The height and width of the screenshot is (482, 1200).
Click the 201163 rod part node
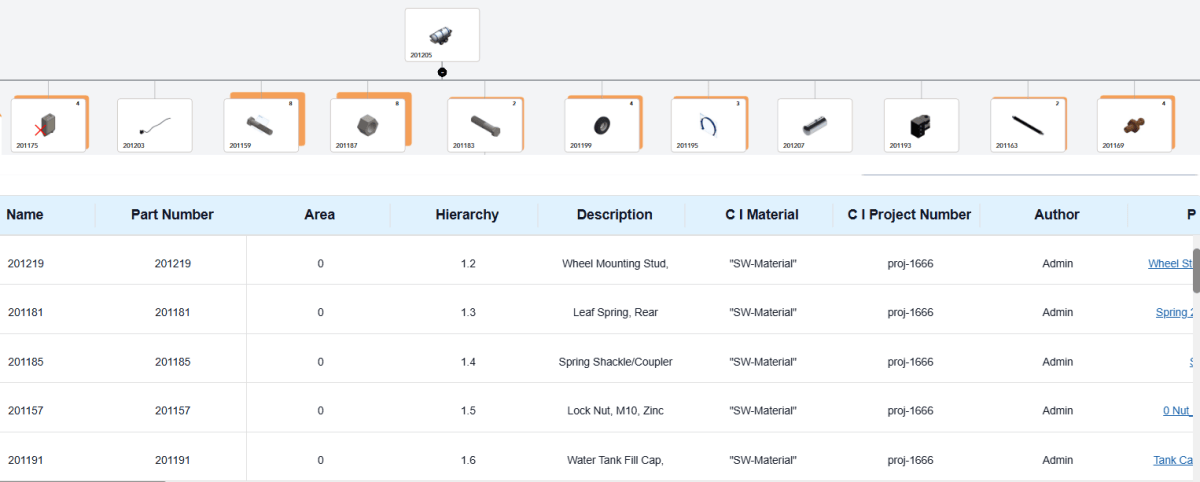point(1027,125)
